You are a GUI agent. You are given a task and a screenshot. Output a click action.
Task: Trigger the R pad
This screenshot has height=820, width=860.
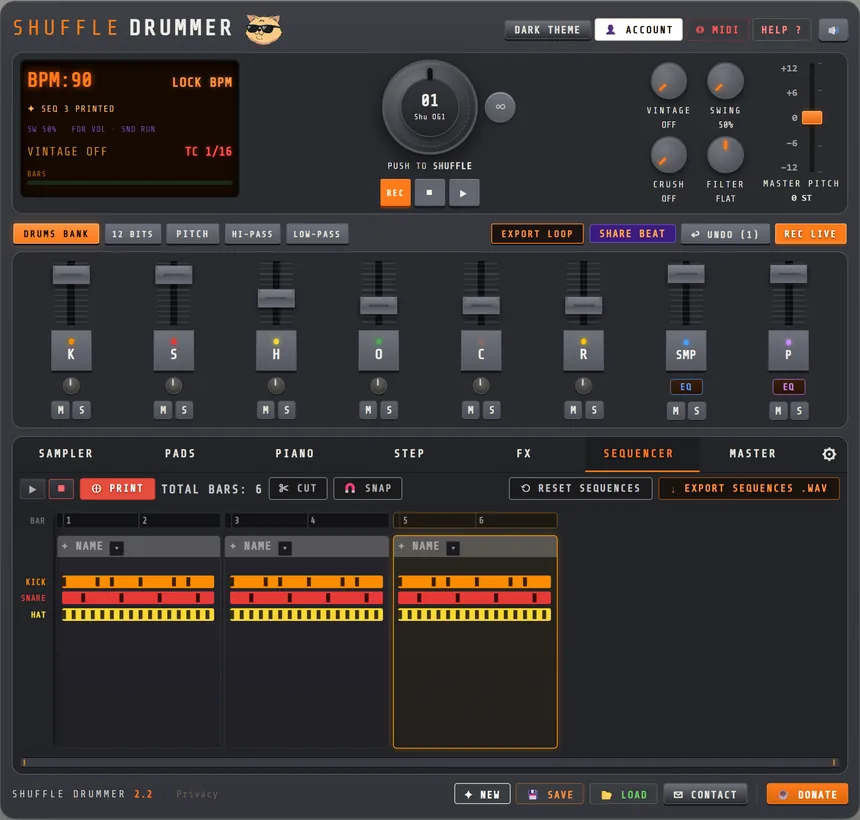tap(584, 350)
